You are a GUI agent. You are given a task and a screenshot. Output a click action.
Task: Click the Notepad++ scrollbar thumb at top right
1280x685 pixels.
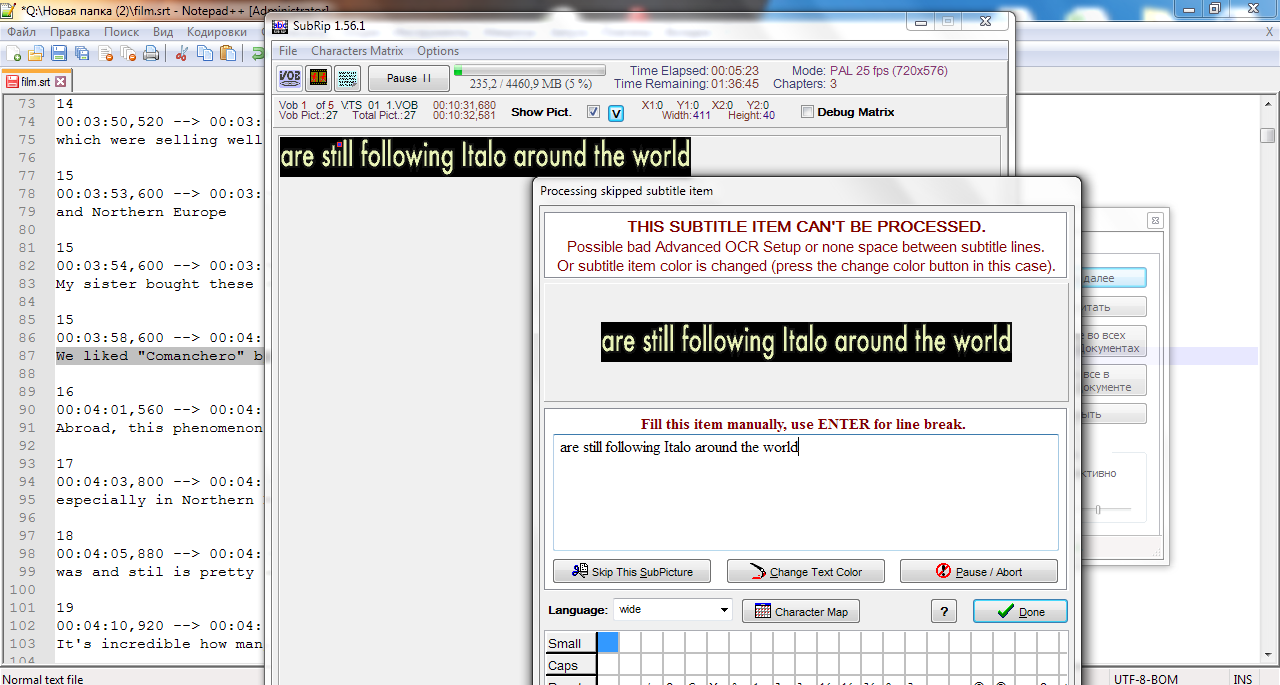[1268, 136]
